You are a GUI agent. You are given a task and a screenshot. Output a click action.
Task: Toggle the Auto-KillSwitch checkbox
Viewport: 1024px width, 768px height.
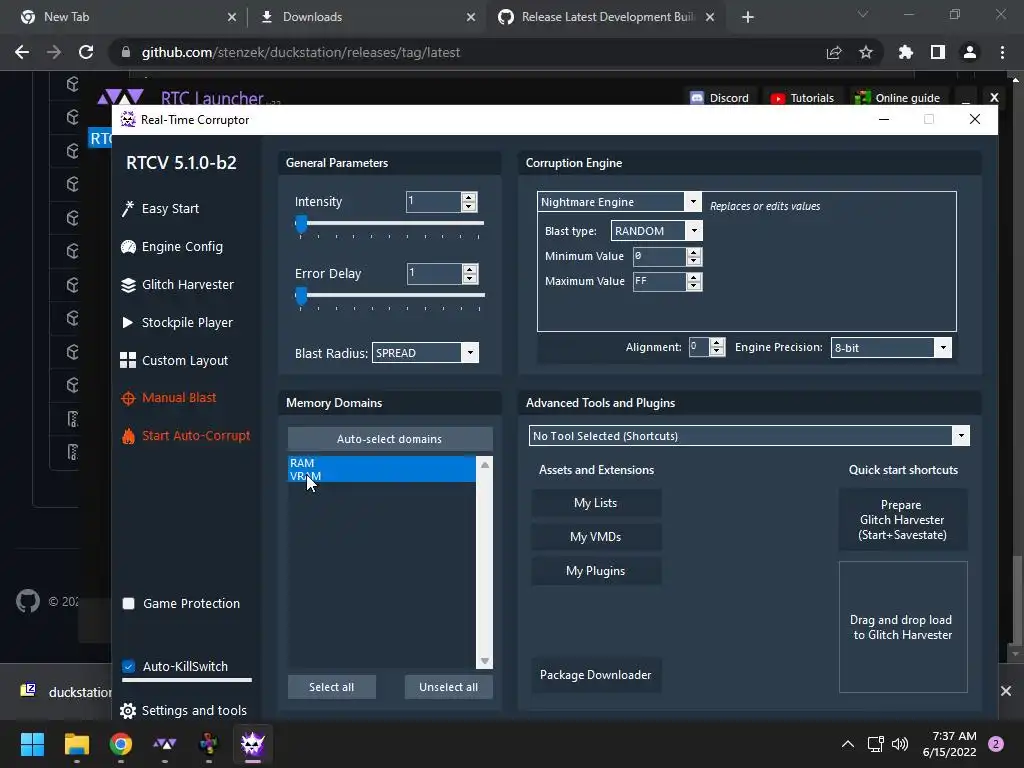coord(129,667)
